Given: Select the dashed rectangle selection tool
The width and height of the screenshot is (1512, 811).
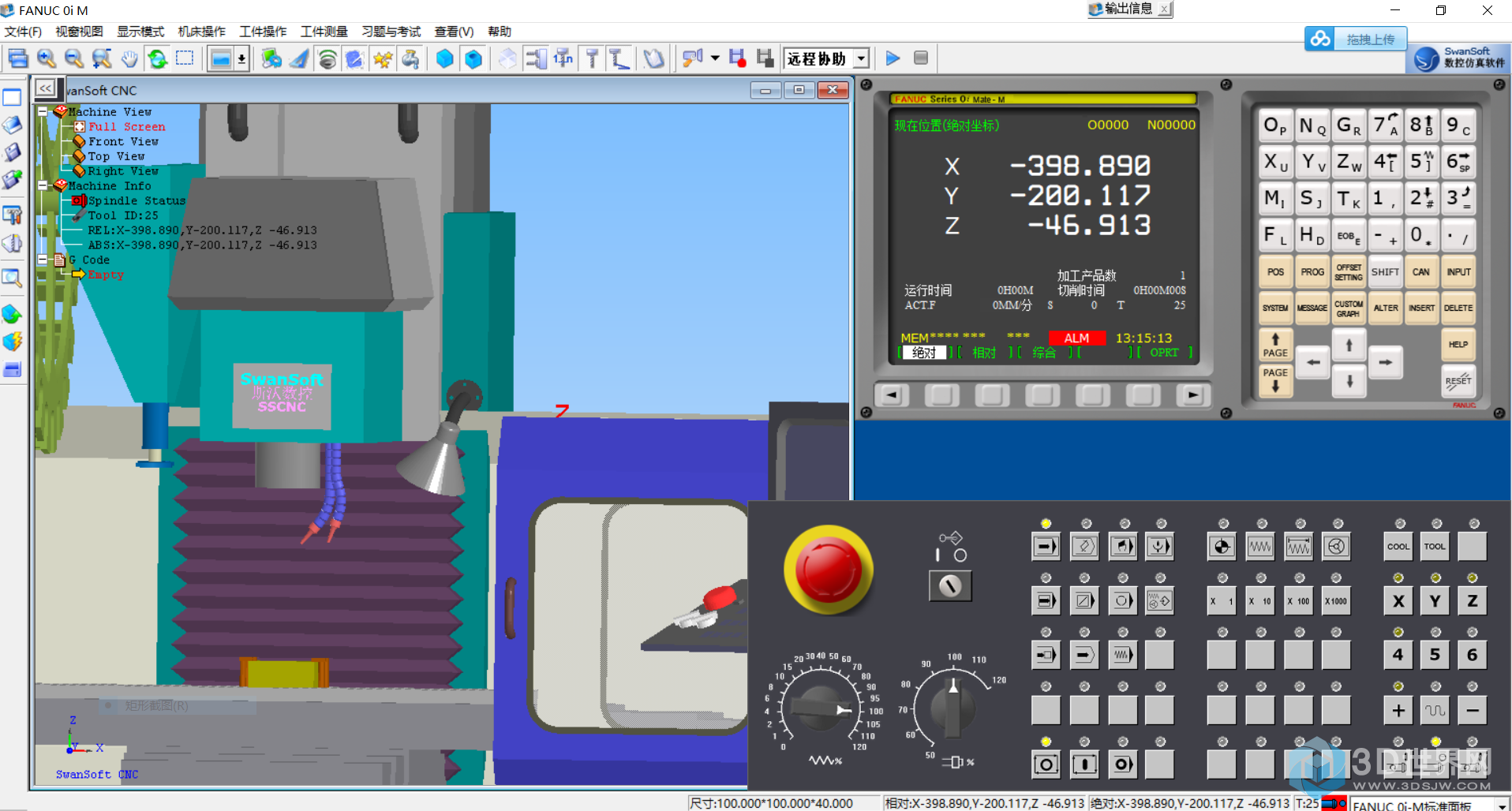Looking at the screenshot, I should [x=185, y=59].
